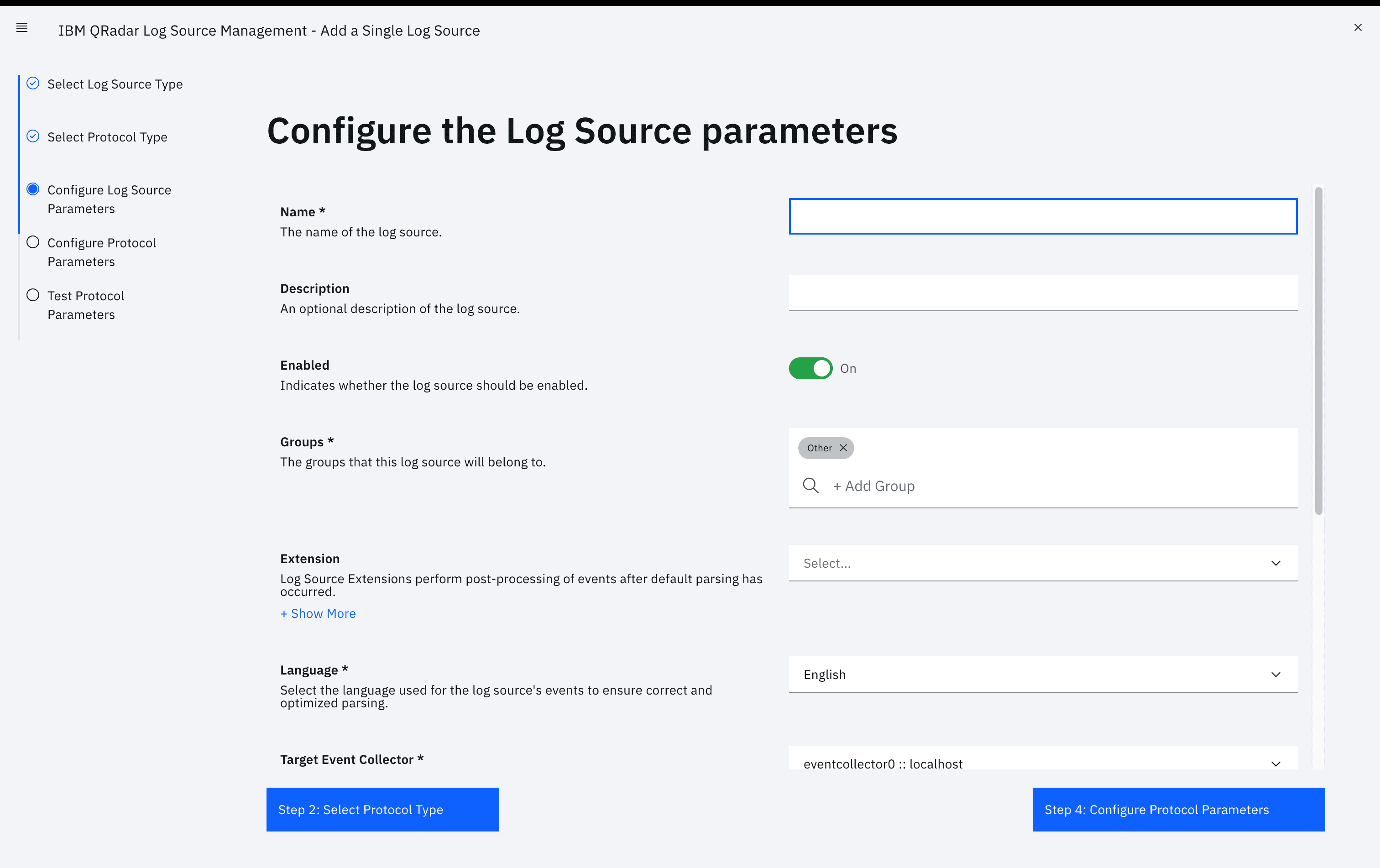Open the hamburger navigation menu
This screenshot has height=868, width=1380.
click(x=22, y=27)
